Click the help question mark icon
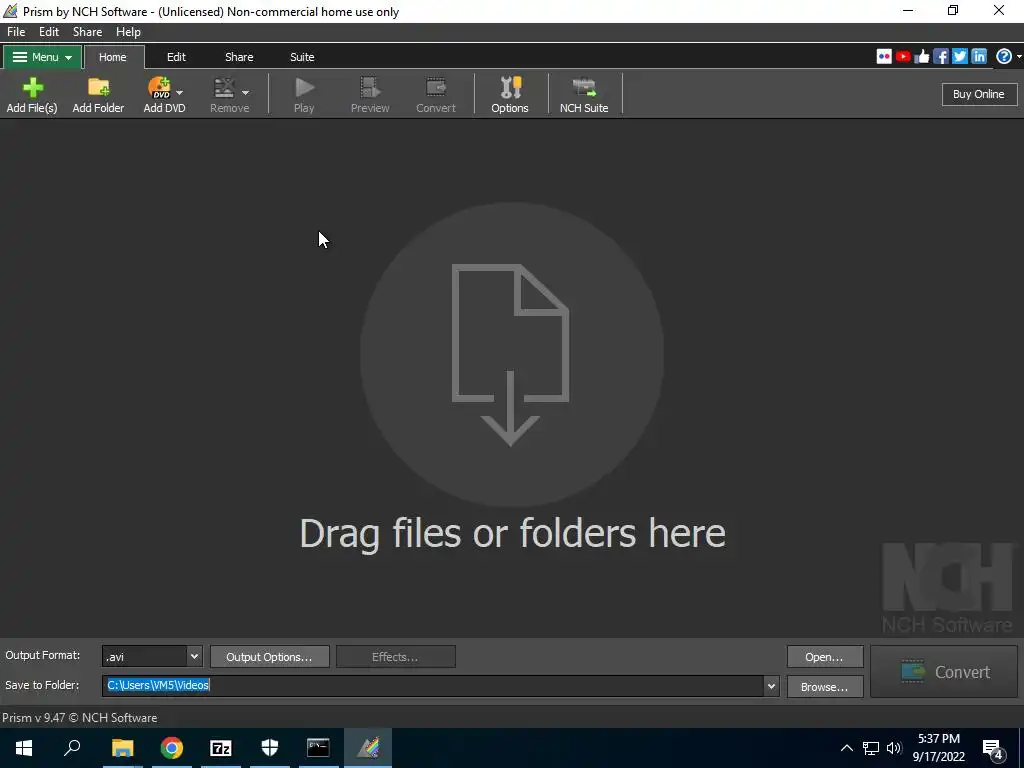The image size is (1024, 768). [x=1004, y=57]
